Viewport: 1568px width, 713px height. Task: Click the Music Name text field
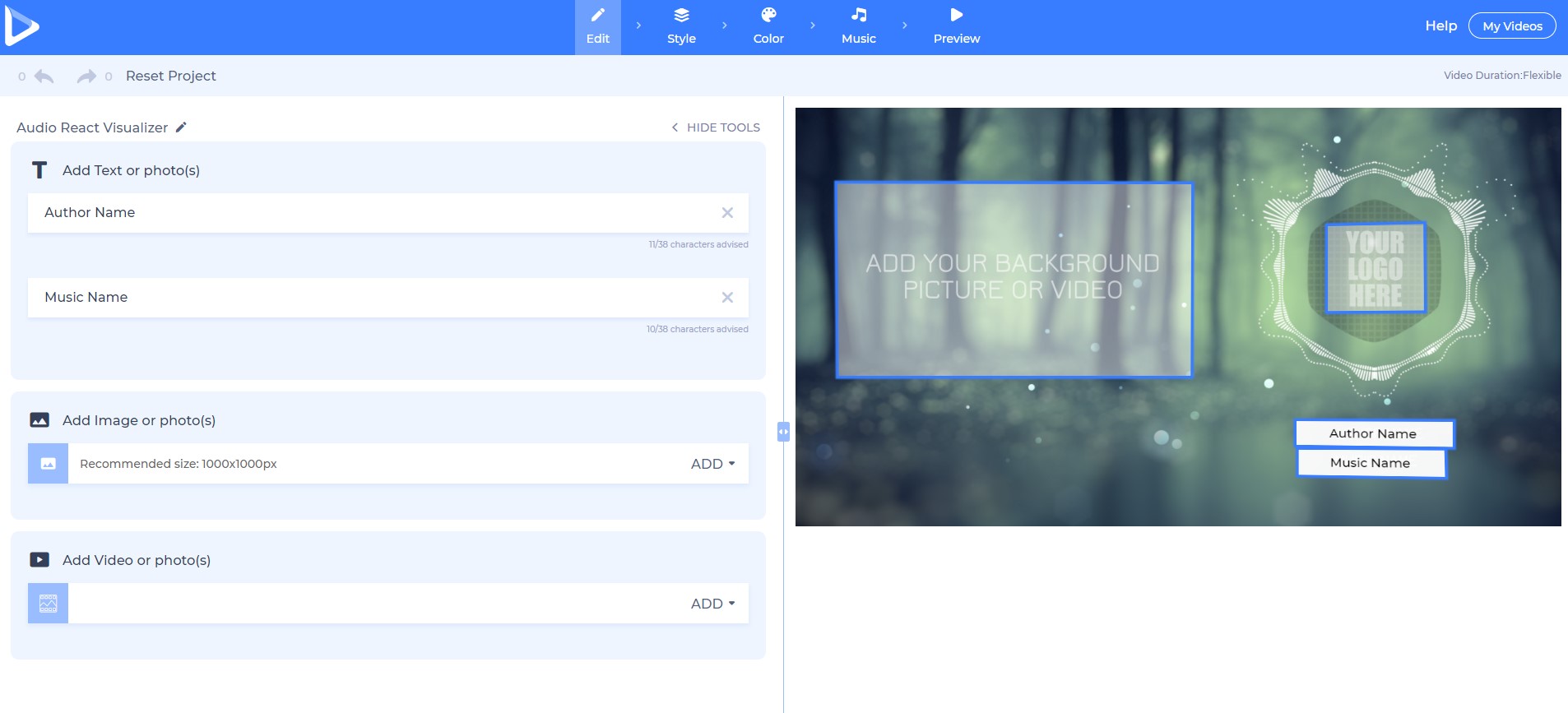388,298
